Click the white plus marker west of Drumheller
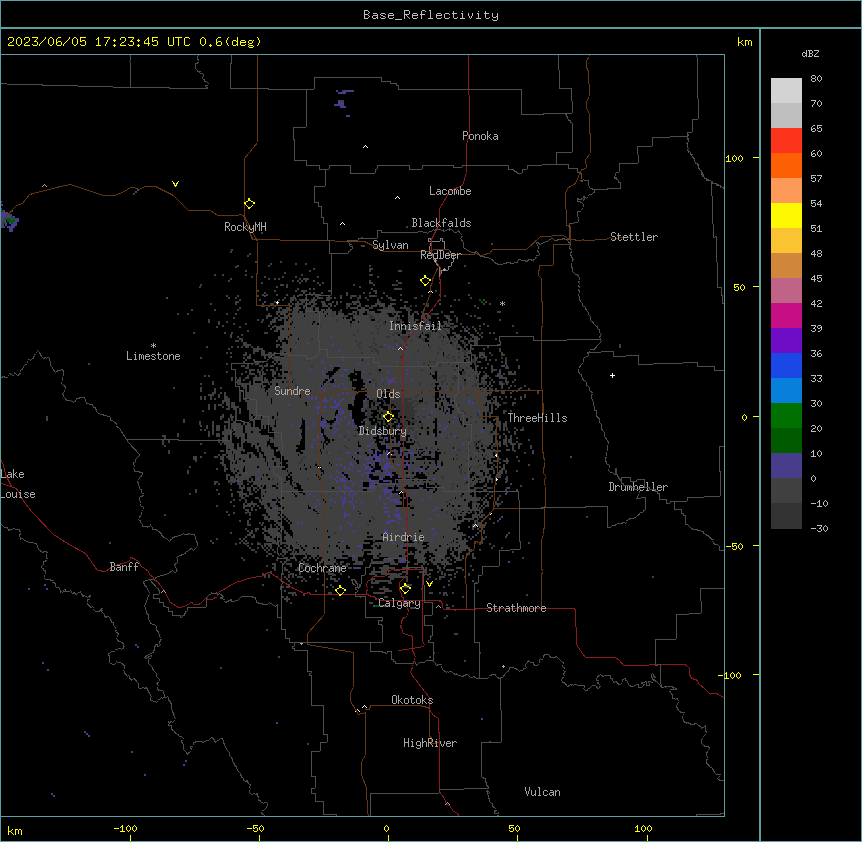 [x=612, y=375]
